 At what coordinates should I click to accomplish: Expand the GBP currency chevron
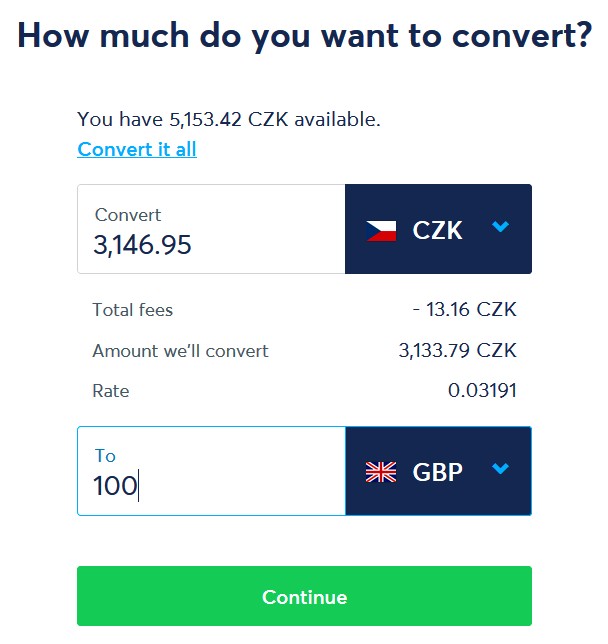point(500,468)
